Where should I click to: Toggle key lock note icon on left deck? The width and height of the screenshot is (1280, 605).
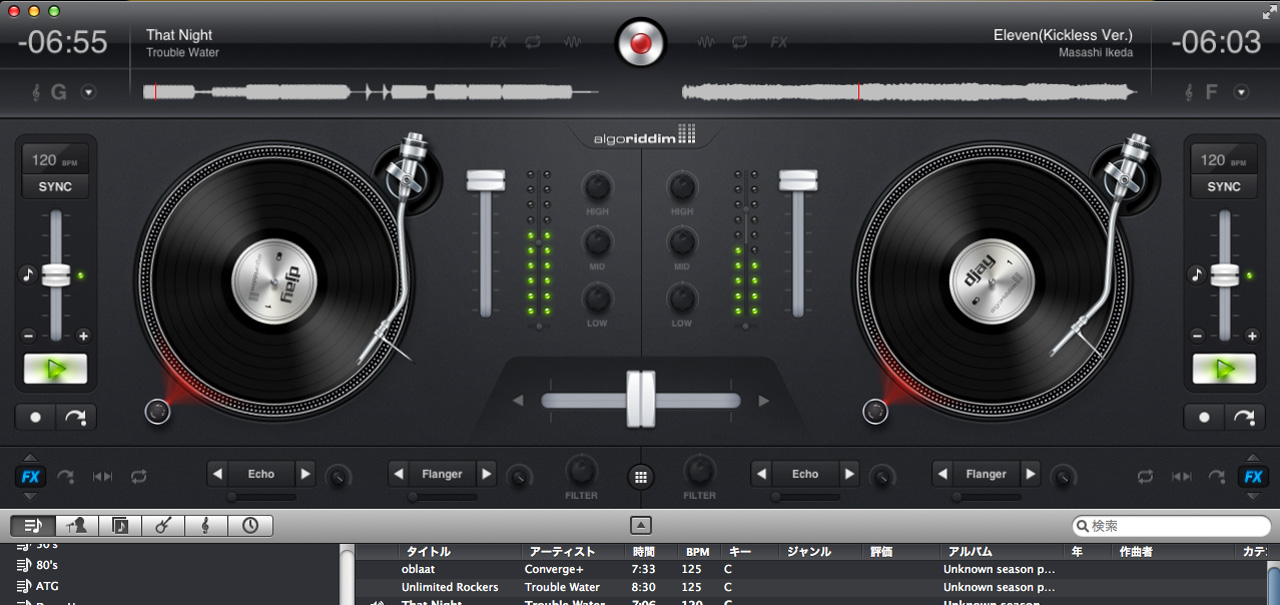[x=28, y=274]
